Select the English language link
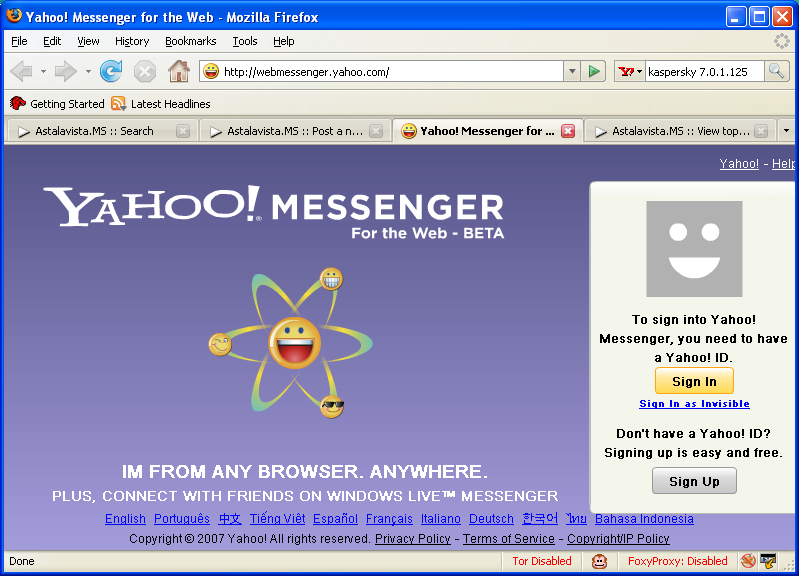799x576 pixels. [125, 519]
